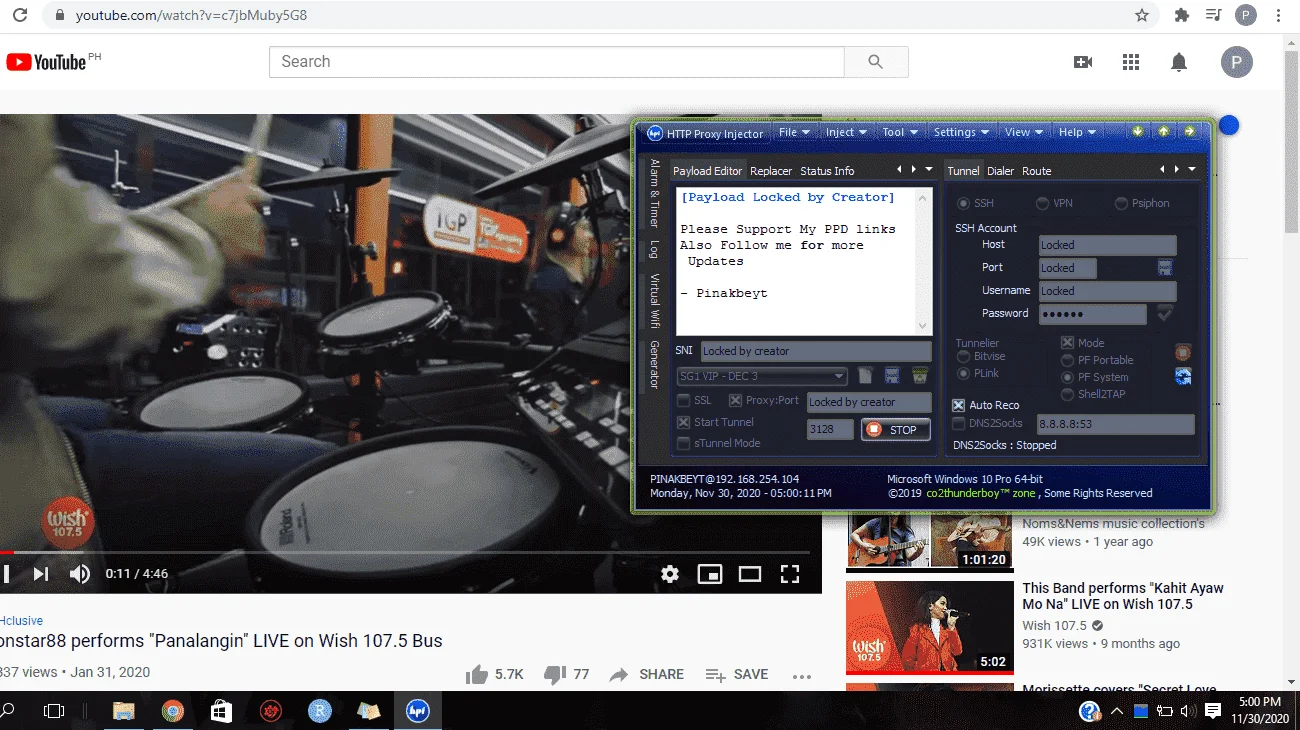The height and width of the screenshot is (730, 1300).
Task: Expand the SG1 VIP - DEC 3 config dropdown
Action: pos(839,376)
